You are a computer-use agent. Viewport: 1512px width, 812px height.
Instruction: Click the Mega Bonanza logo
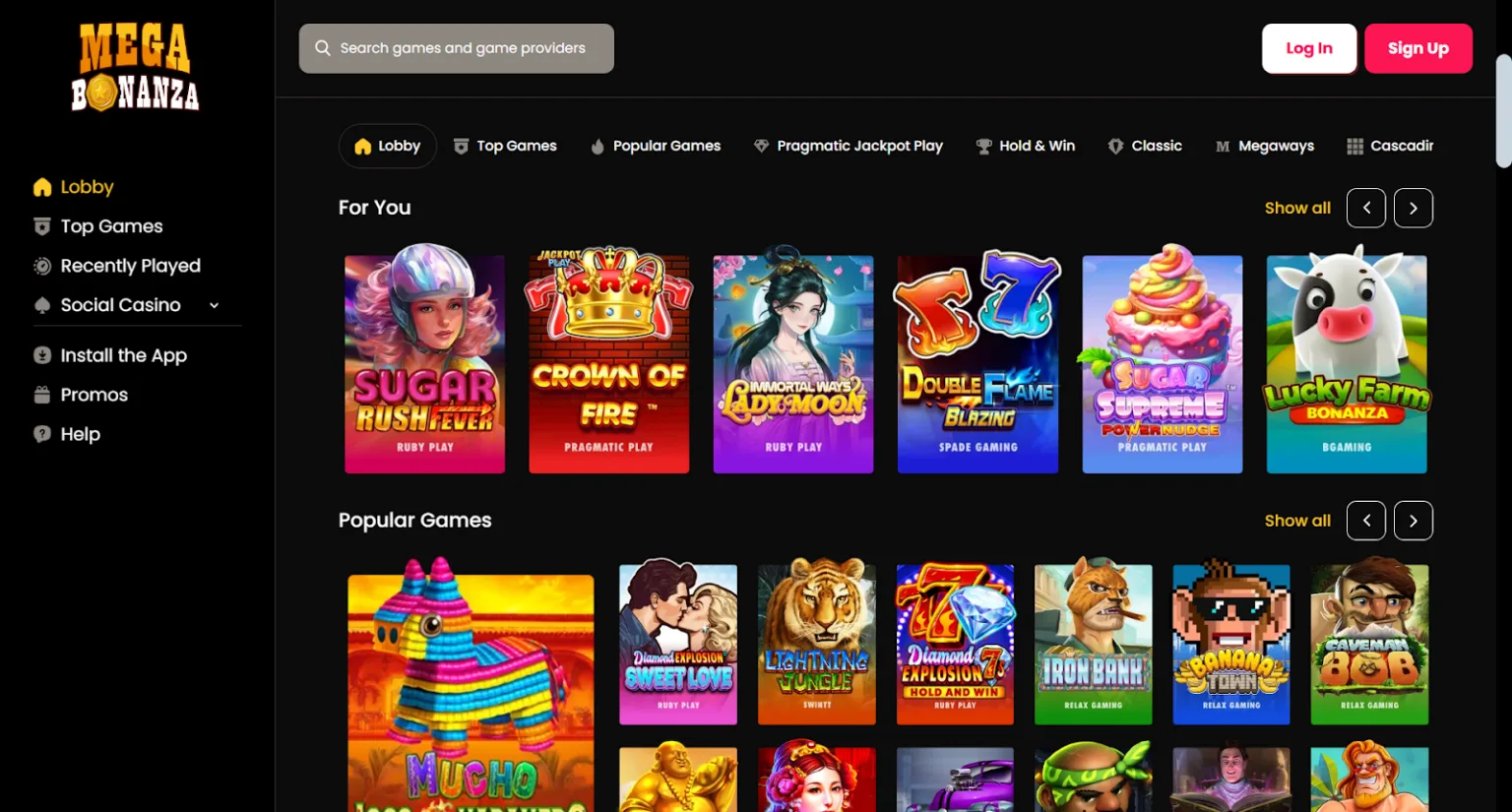click(x=136, y=67)
